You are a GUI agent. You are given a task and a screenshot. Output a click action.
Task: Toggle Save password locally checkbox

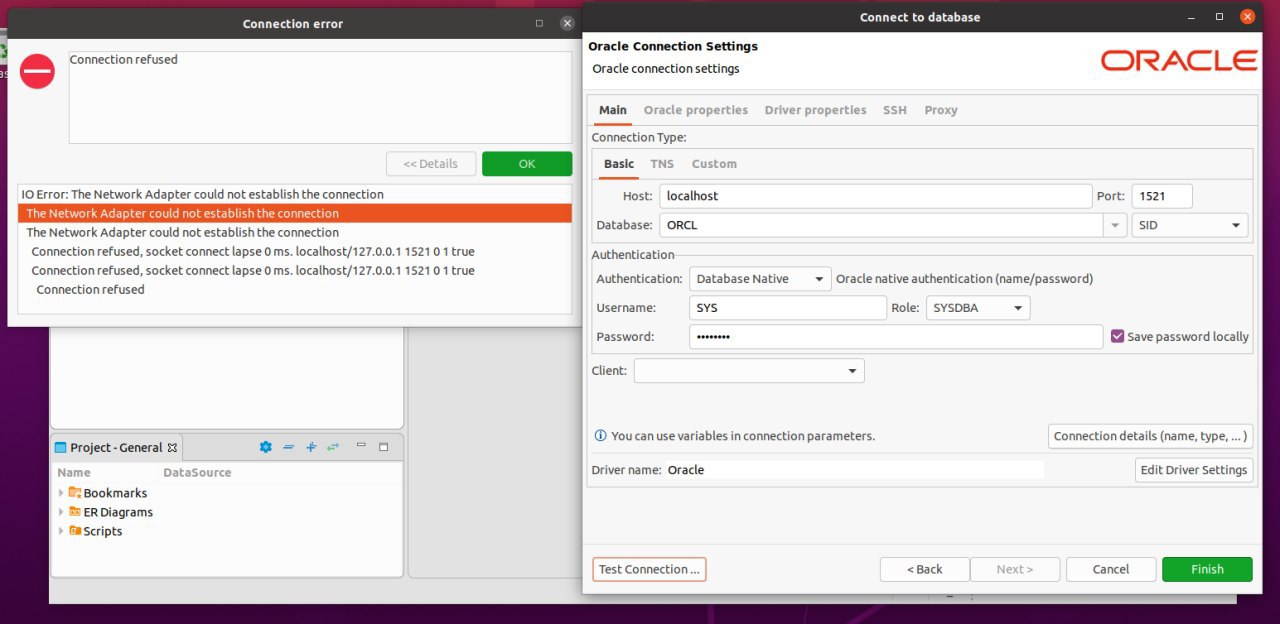[1118, 336]
